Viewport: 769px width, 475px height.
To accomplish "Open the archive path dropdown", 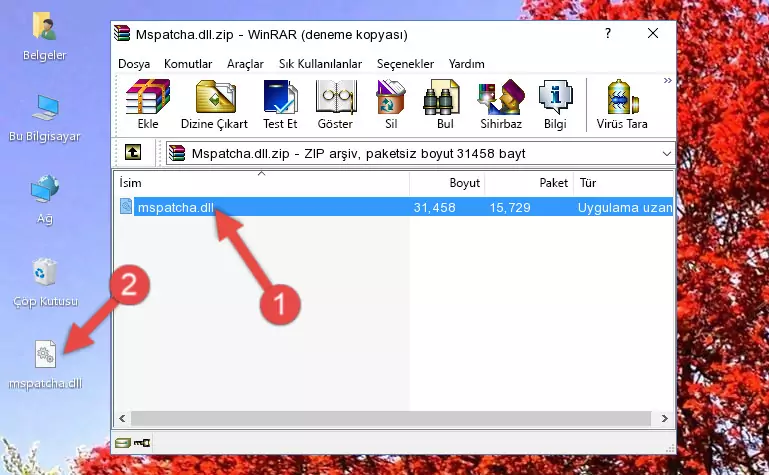I will (666, 153).
